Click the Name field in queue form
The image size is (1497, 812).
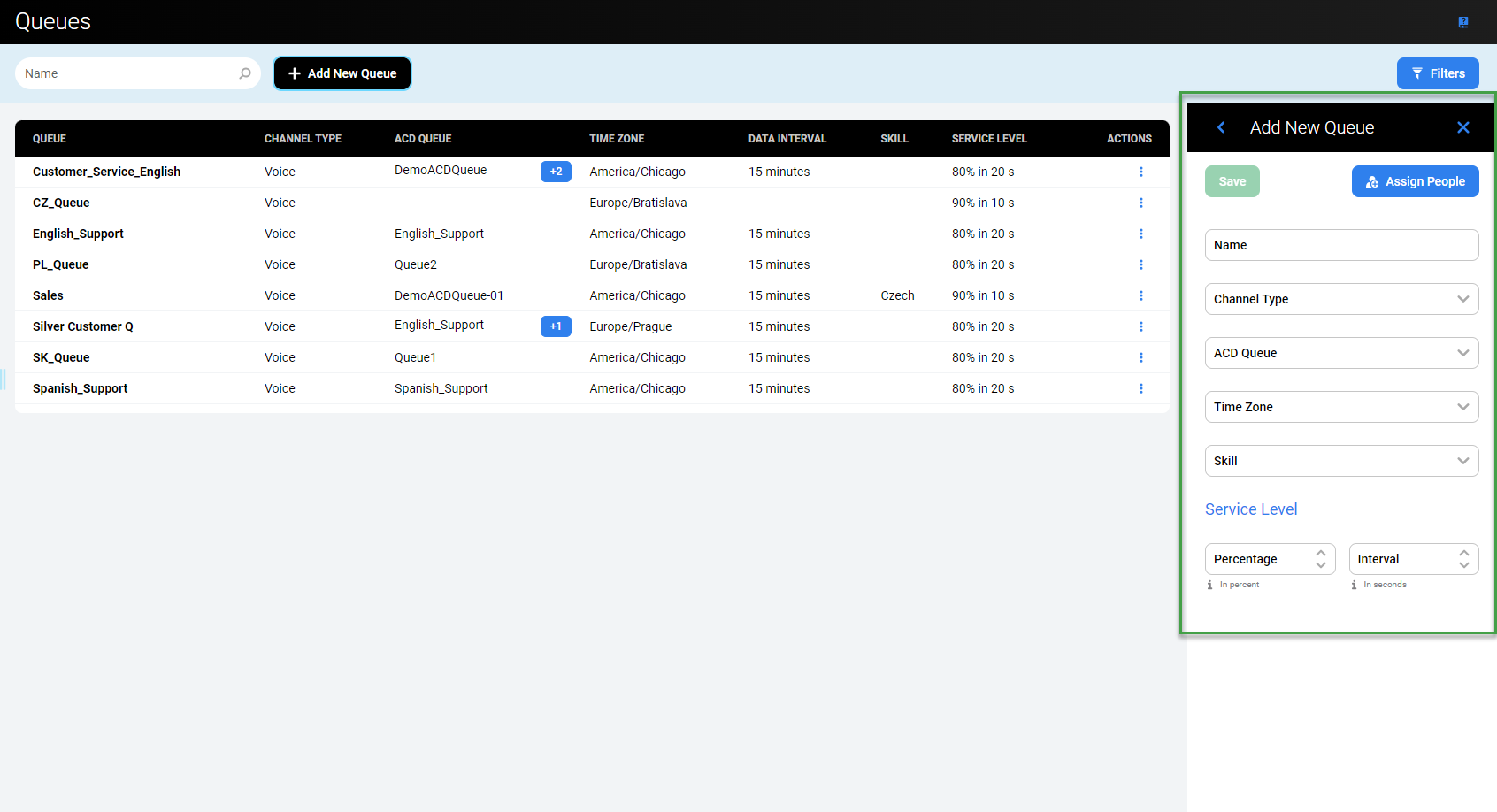pos(1341,245)
